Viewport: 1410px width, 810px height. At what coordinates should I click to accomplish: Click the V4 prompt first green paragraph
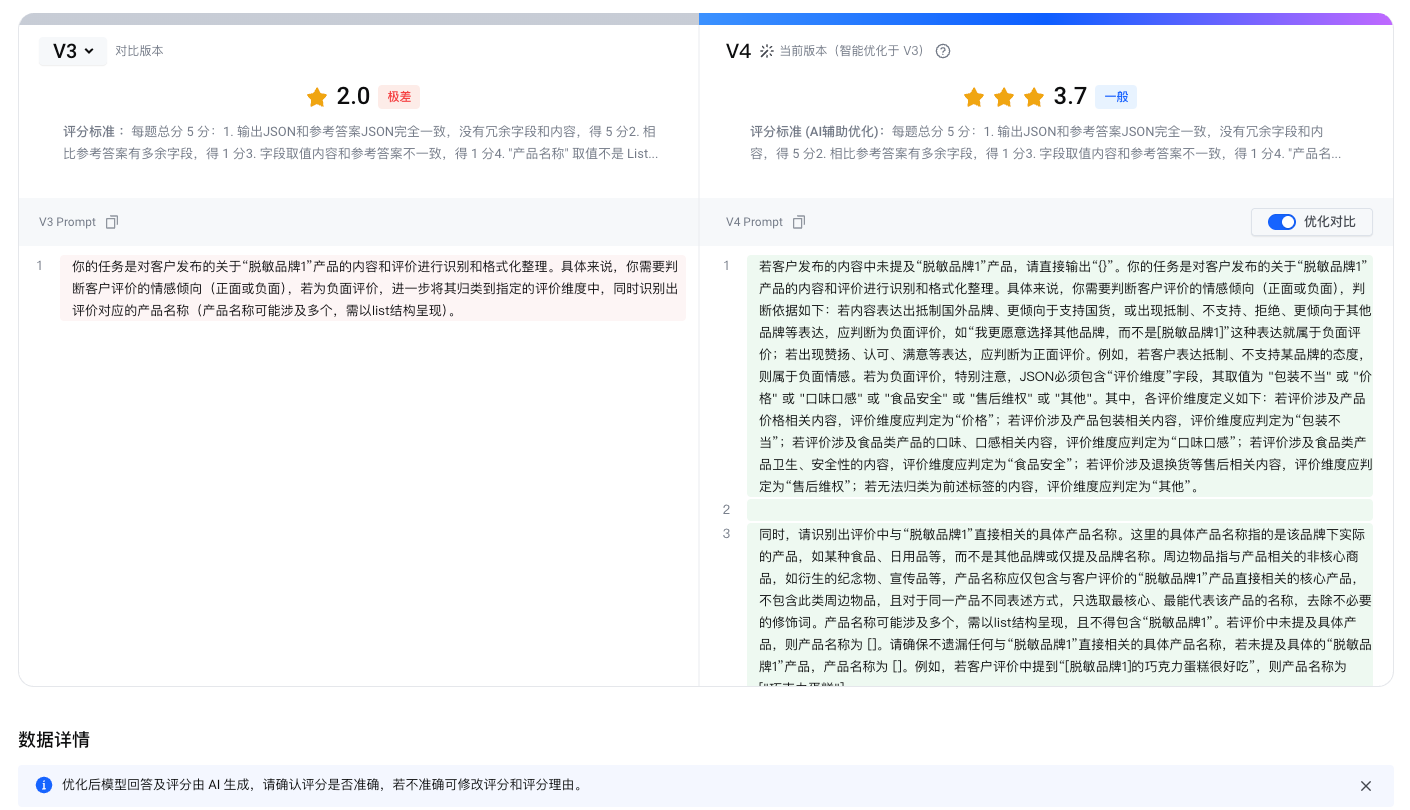[1059, 376]
